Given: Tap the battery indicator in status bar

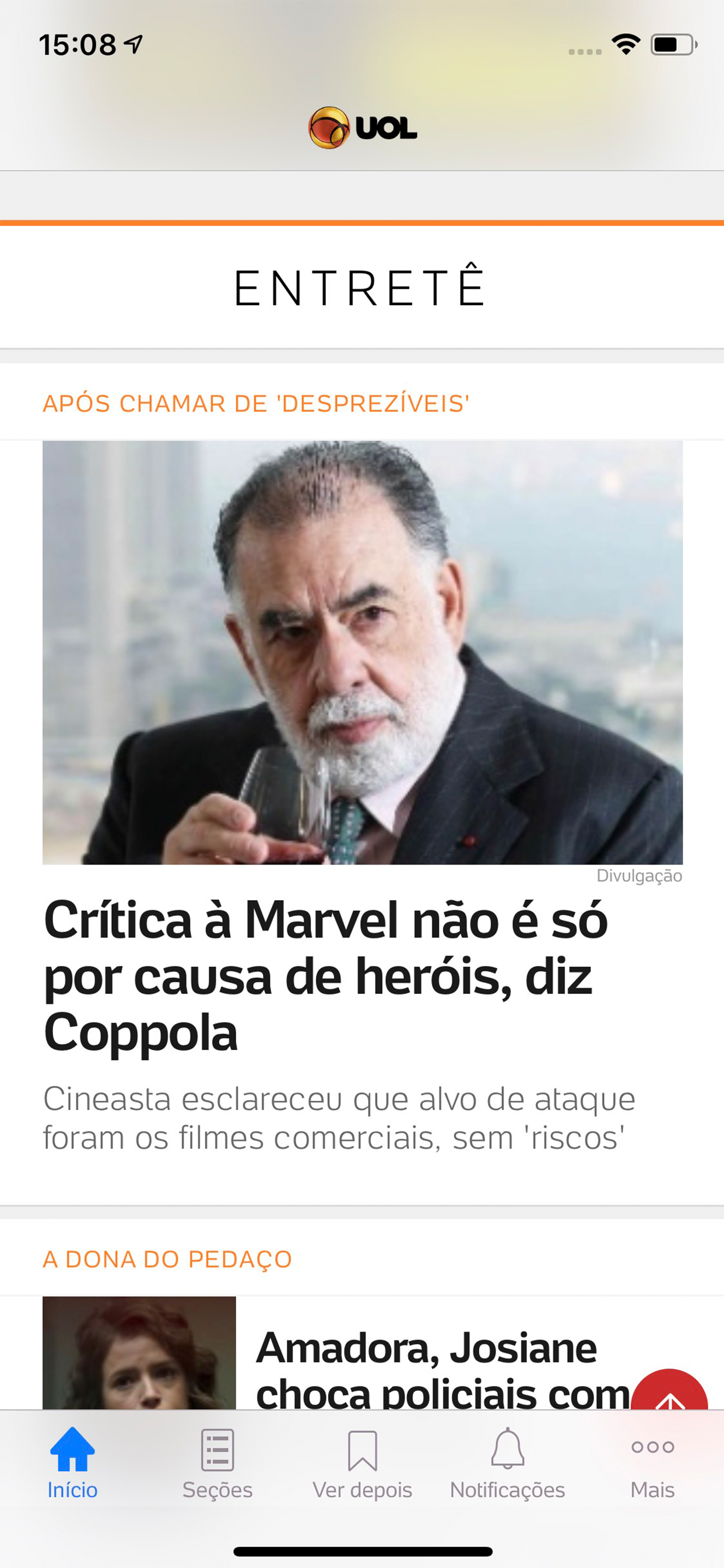Looking at the screenshot, I should (x=673, y=44).
